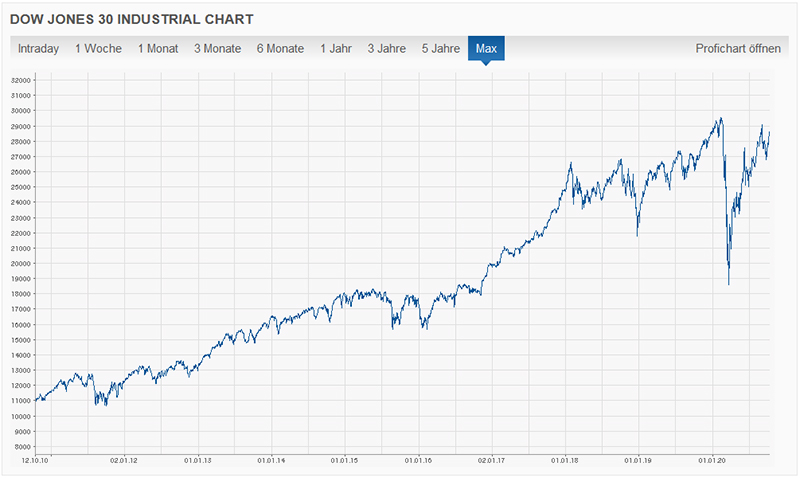Screen dimensions: 800x478
Task: Switch chart to 3 Monate
Action: [x=218, y=48]
